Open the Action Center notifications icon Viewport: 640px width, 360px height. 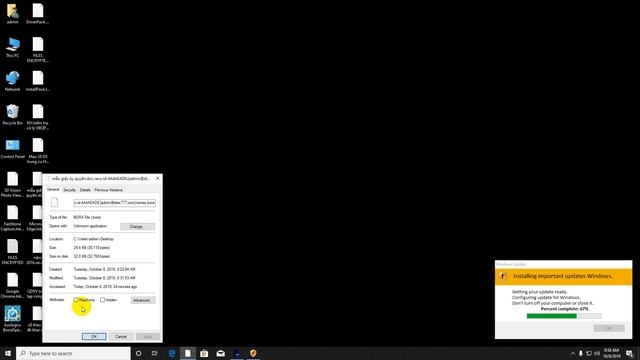click(630, 353)
